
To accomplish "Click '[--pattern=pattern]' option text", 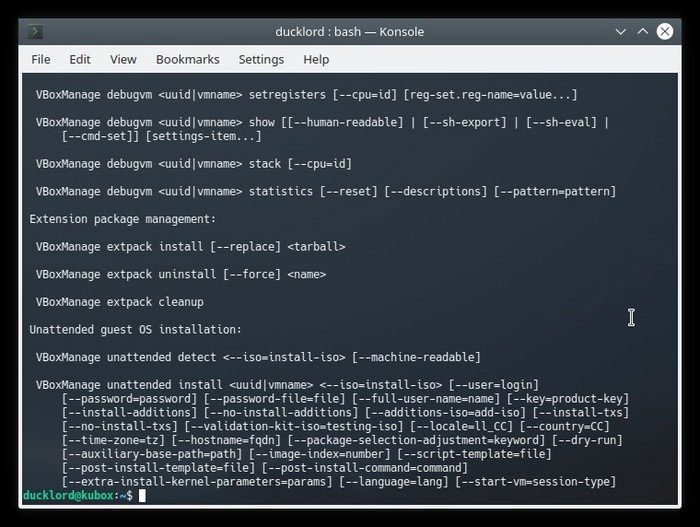I will pos(555,192).
